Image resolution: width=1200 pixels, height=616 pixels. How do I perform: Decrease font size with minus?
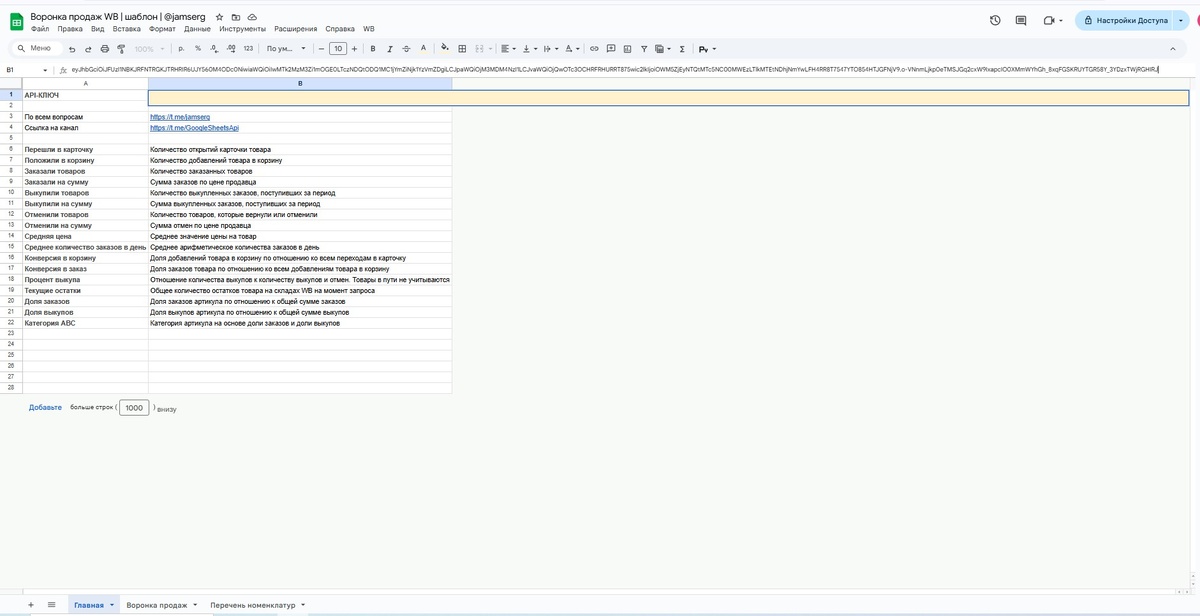coord(322,48)
